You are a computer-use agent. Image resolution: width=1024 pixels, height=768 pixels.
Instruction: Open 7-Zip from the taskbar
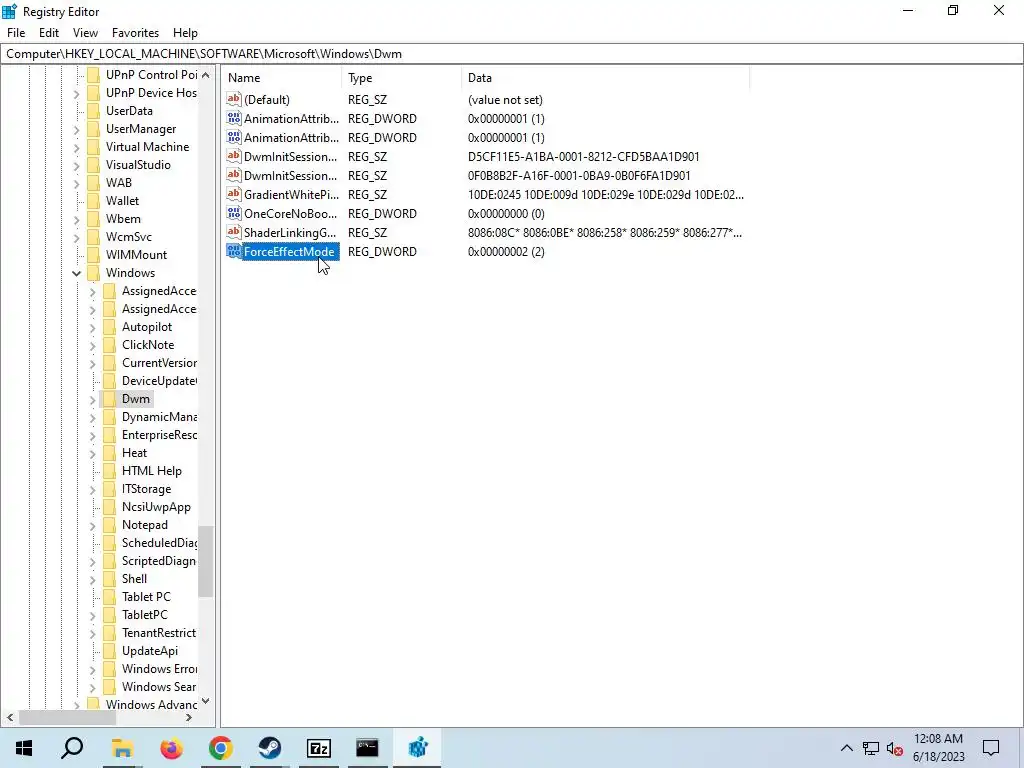click(319, 748)
